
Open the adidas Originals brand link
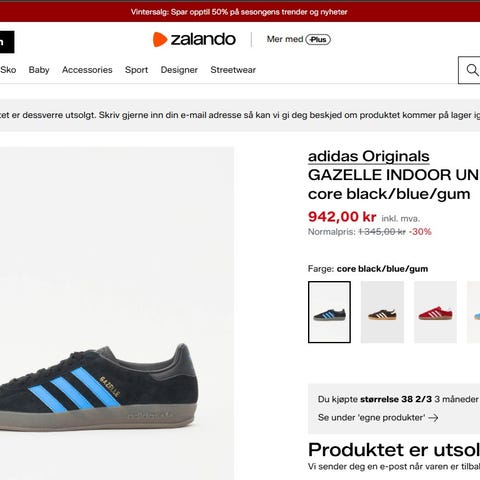point(369,156)
